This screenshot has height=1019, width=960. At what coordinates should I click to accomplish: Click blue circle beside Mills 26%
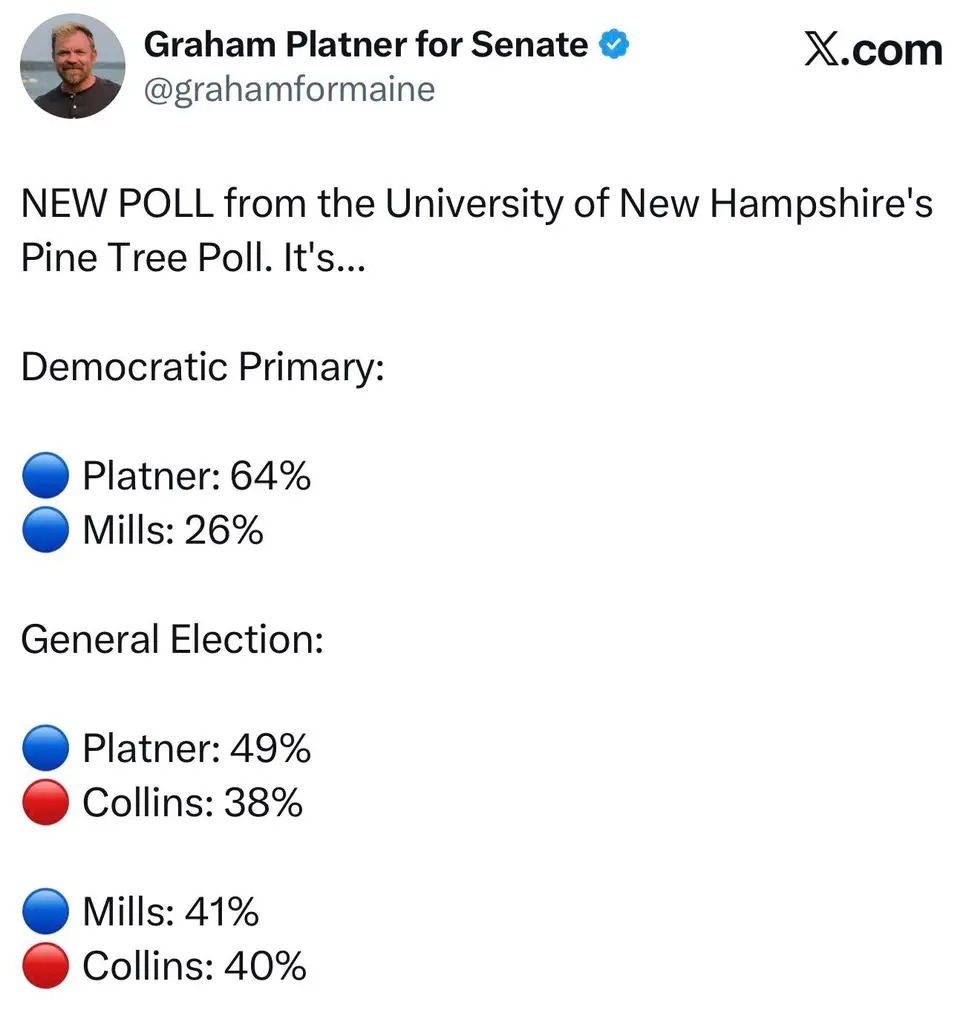click(x=45, y=530)
